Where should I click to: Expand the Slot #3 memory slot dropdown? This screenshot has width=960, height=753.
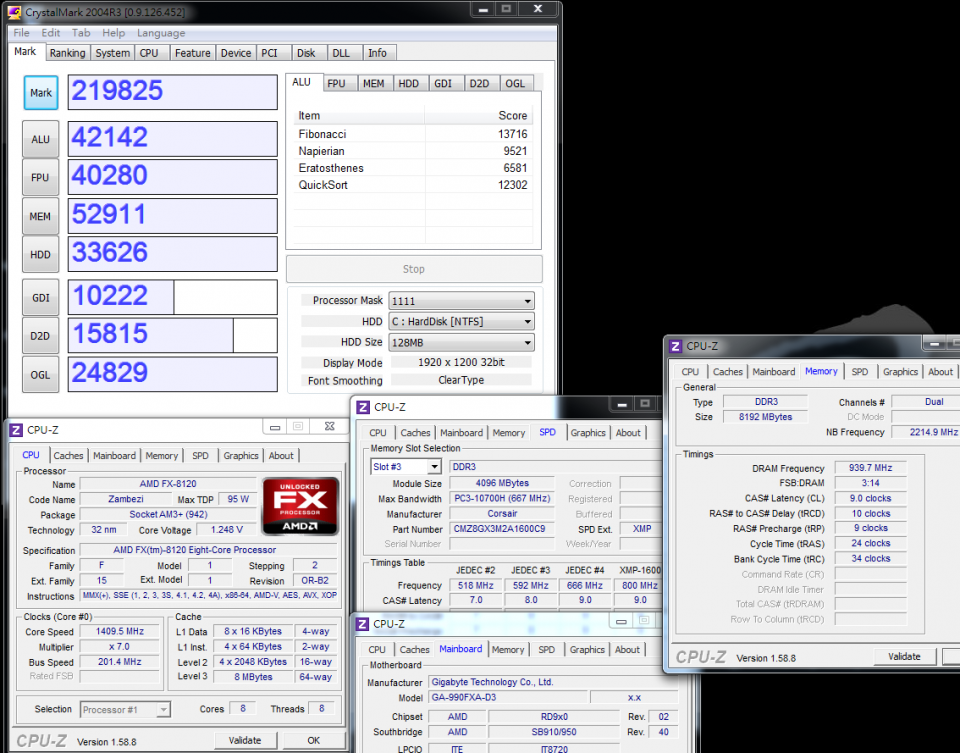pyautogui.click(x=406, y=467)
